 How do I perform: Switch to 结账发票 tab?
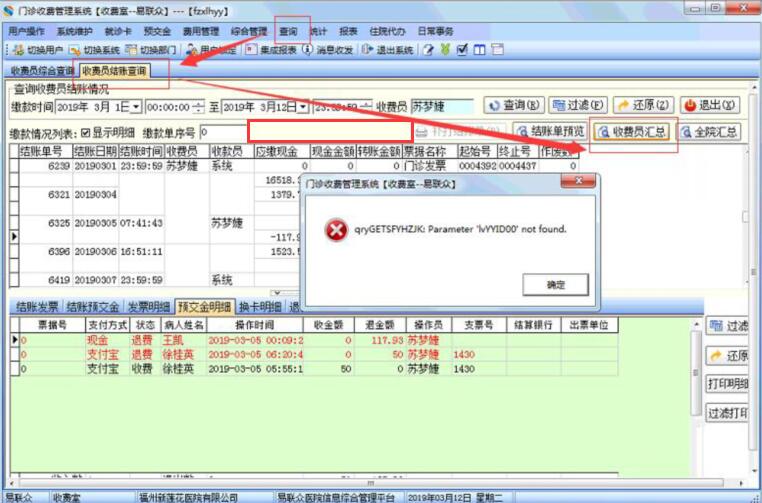coord(37,307)
